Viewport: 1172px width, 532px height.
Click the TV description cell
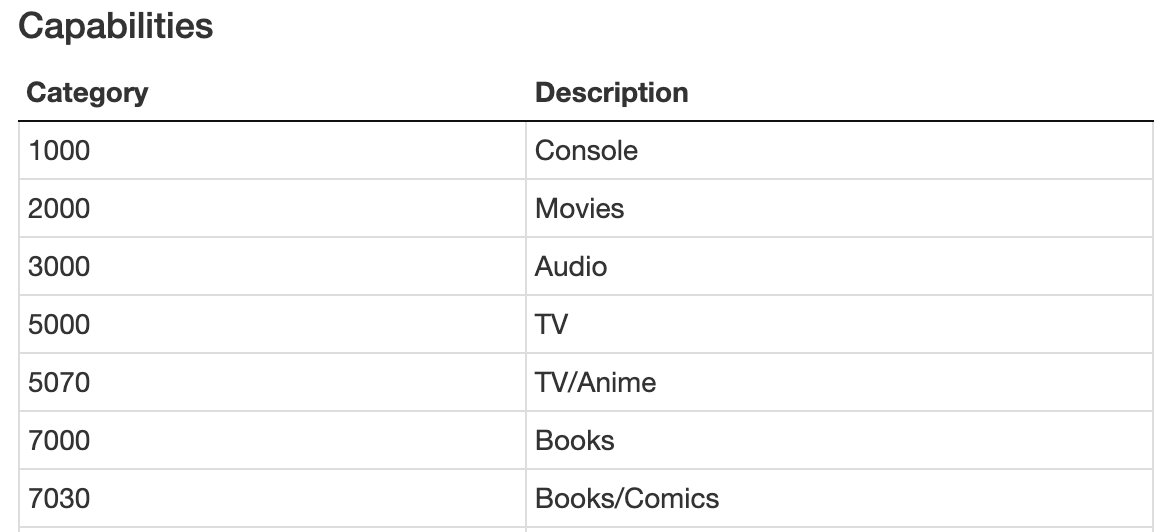[x=839, y=324]
